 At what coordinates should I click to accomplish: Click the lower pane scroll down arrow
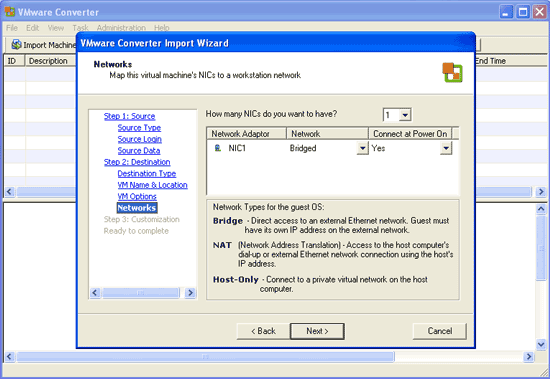(541, 344)
